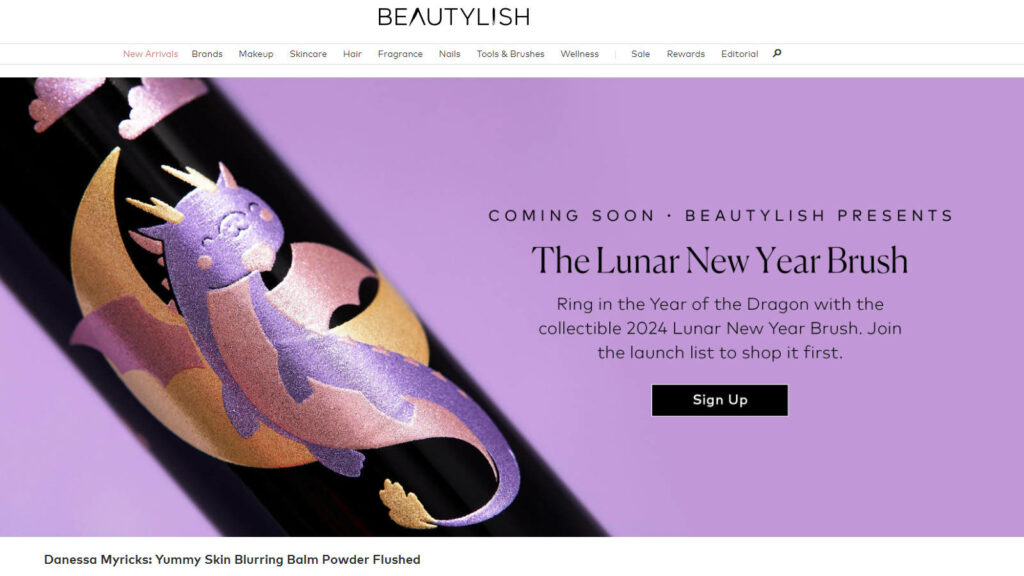Select the Skincare navigation item
The image size is (1024, 576).
308,54
